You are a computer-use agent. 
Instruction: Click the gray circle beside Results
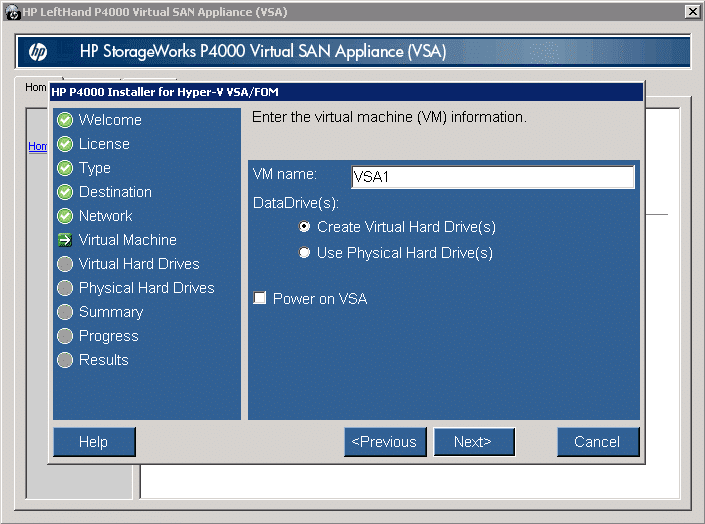(65, 360)
